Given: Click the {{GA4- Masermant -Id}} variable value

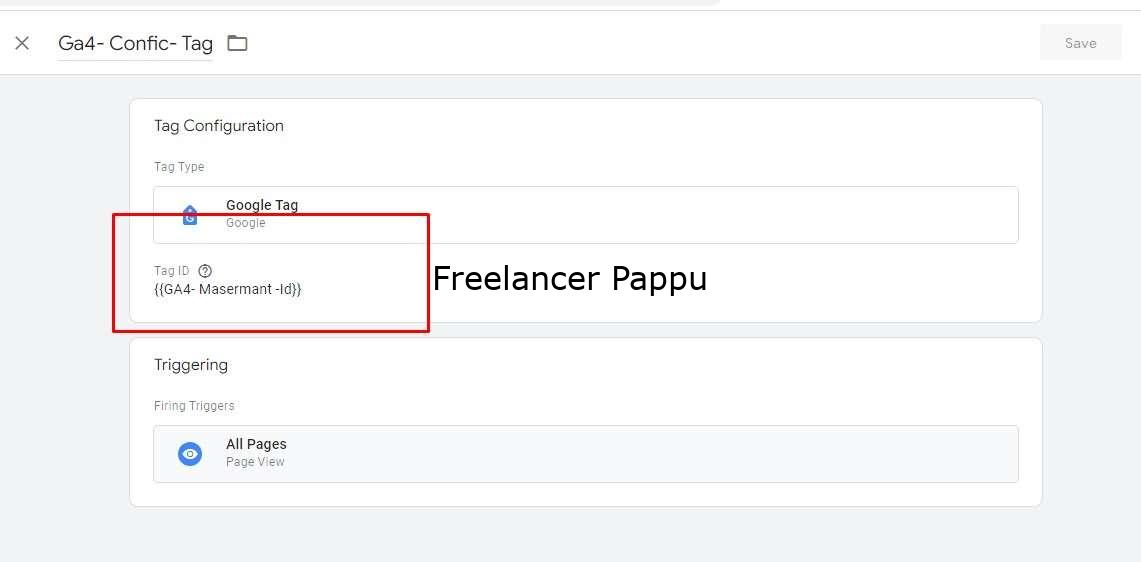Looking at the screenshot, I should click(x=228, y=289).
